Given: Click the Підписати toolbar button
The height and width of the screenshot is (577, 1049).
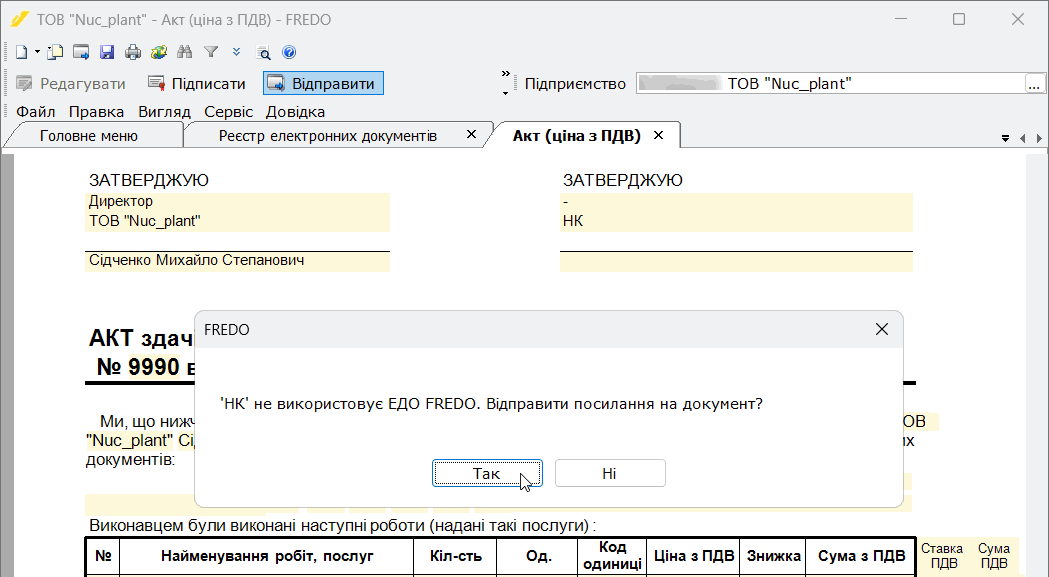Looking at the screenshot, I should coord(197,84).
